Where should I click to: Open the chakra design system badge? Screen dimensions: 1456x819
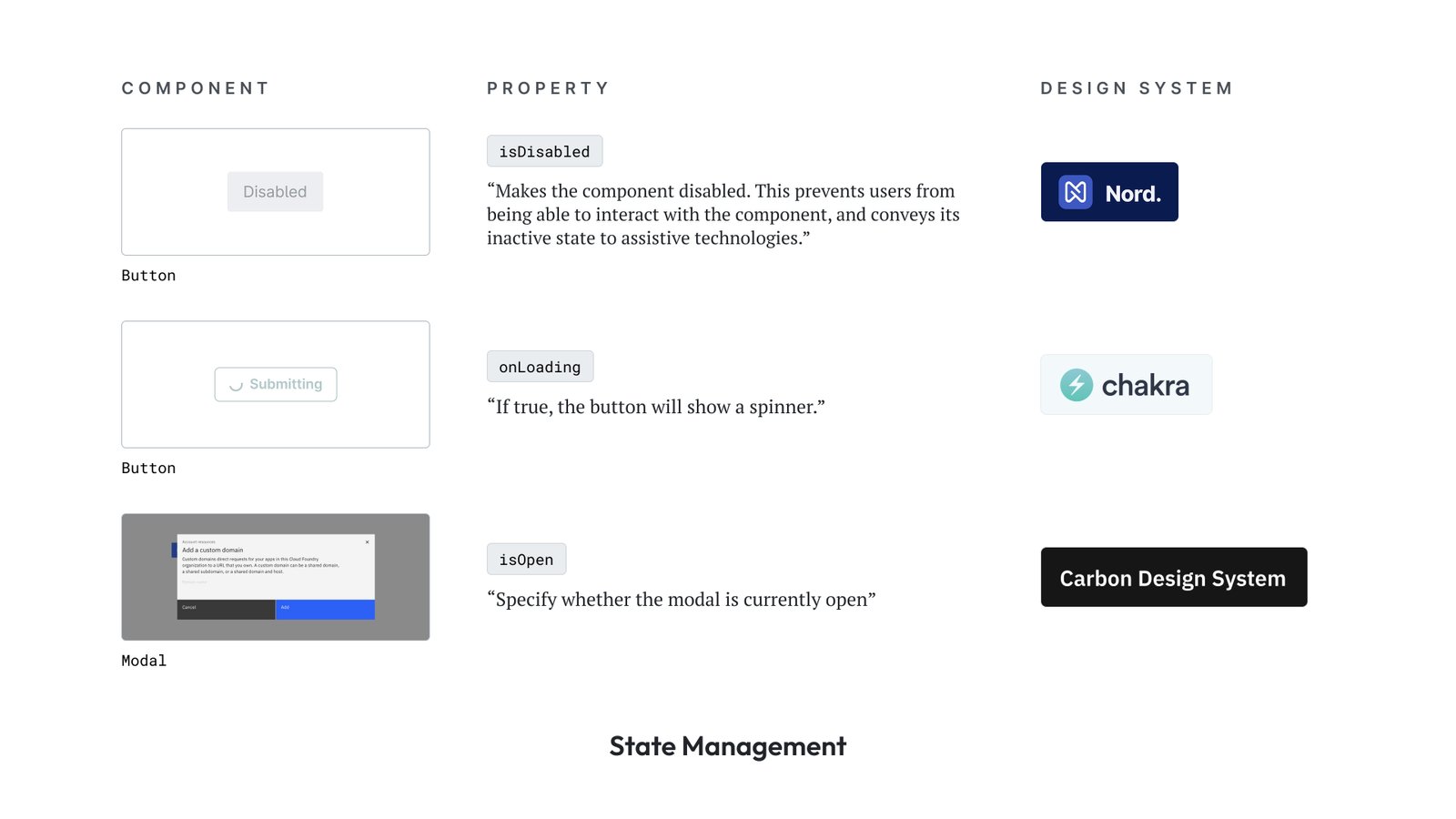click(1126, 385)
